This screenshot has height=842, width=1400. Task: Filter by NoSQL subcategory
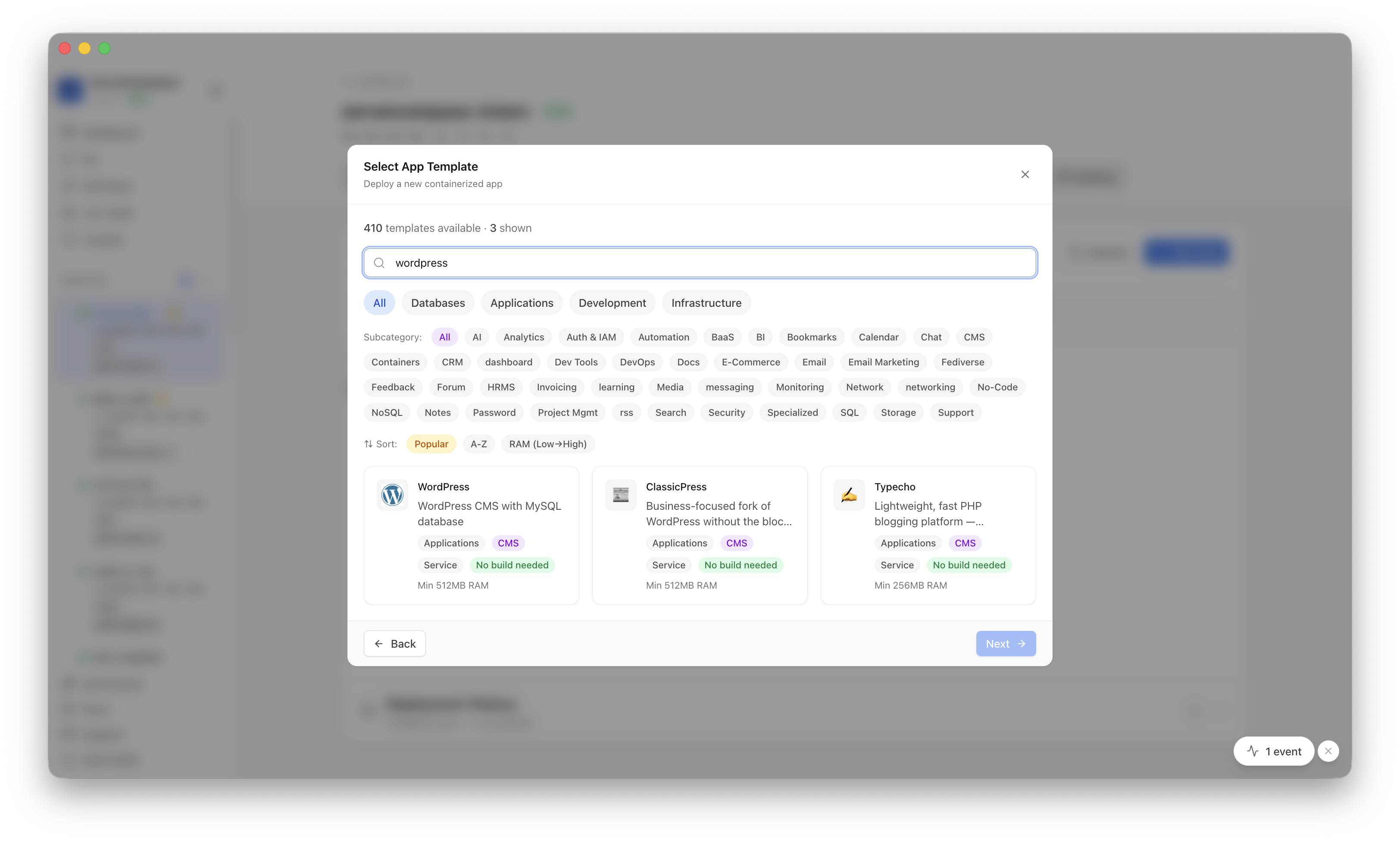[387, 412]
